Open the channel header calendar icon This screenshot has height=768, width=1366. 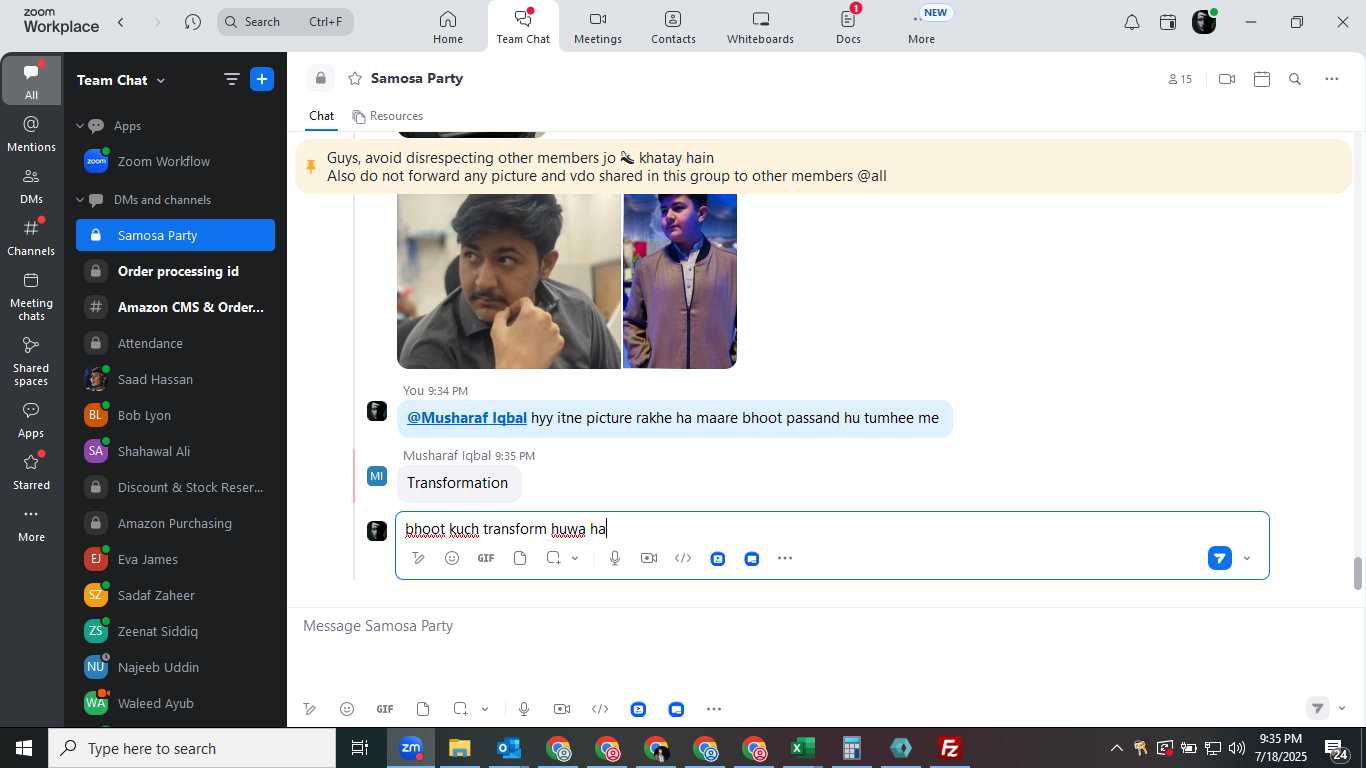tap(1262, 79)
